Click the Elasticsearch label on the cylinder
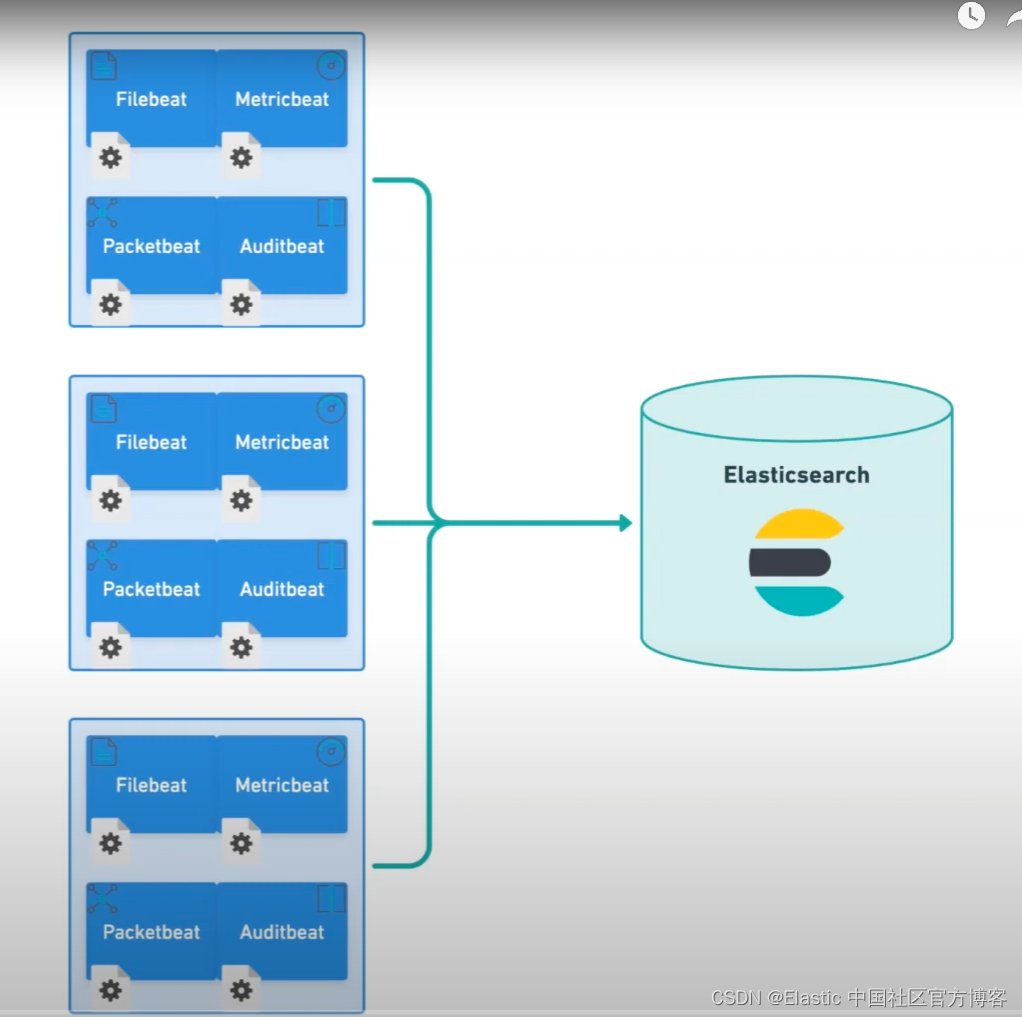Image resolution: width=1022 pixels, height=1017 pixels. pyautogui.click(x=796, y=475)
